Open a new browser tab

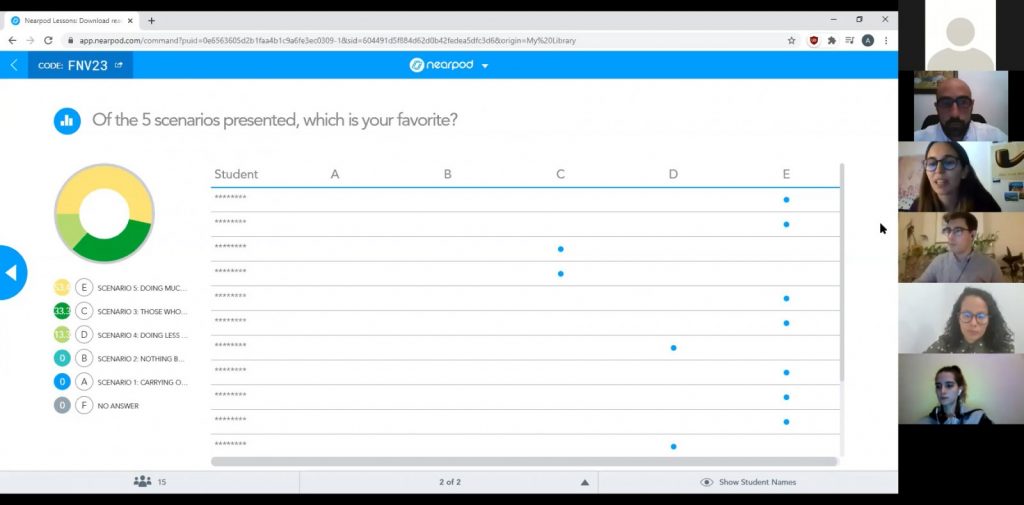(152, 20)
